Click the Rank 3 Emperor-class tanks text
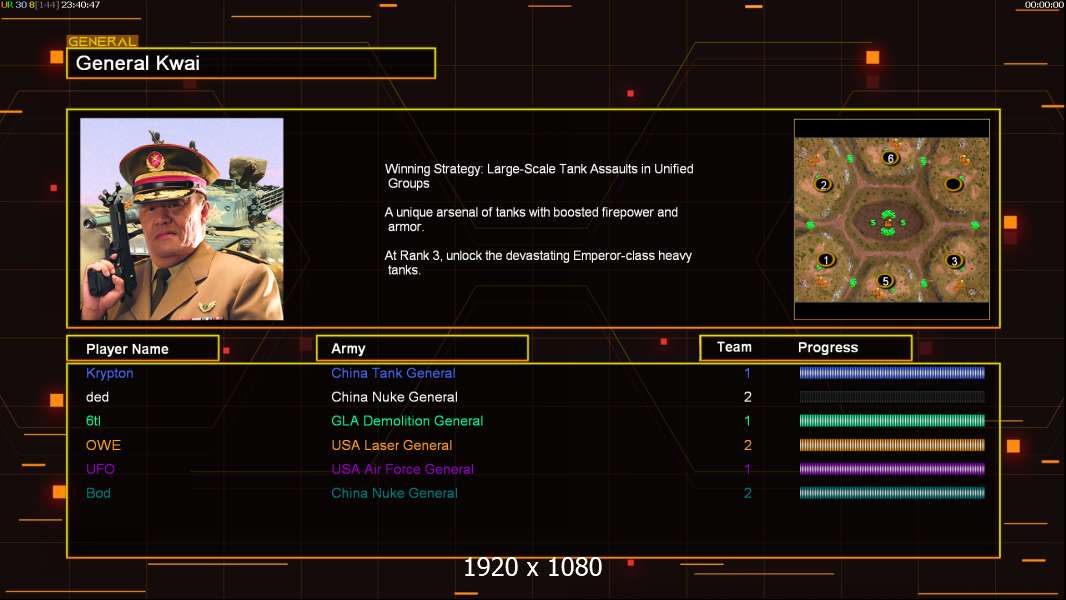 point(538,263)
